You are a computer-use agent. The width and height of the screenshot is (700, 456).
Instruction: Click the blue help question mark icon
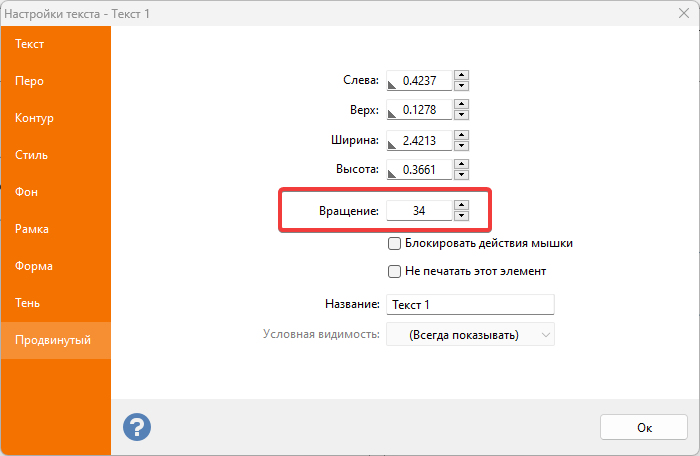[137, 427]
